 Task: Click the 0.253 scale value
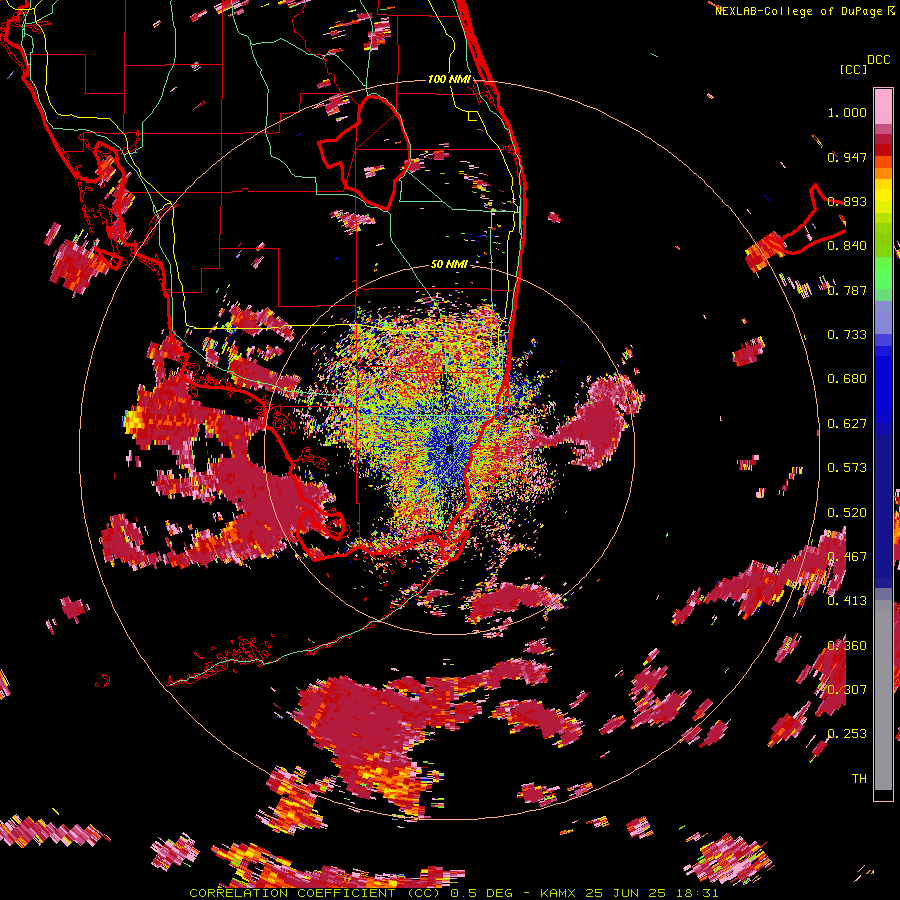(x=847, y=734)
